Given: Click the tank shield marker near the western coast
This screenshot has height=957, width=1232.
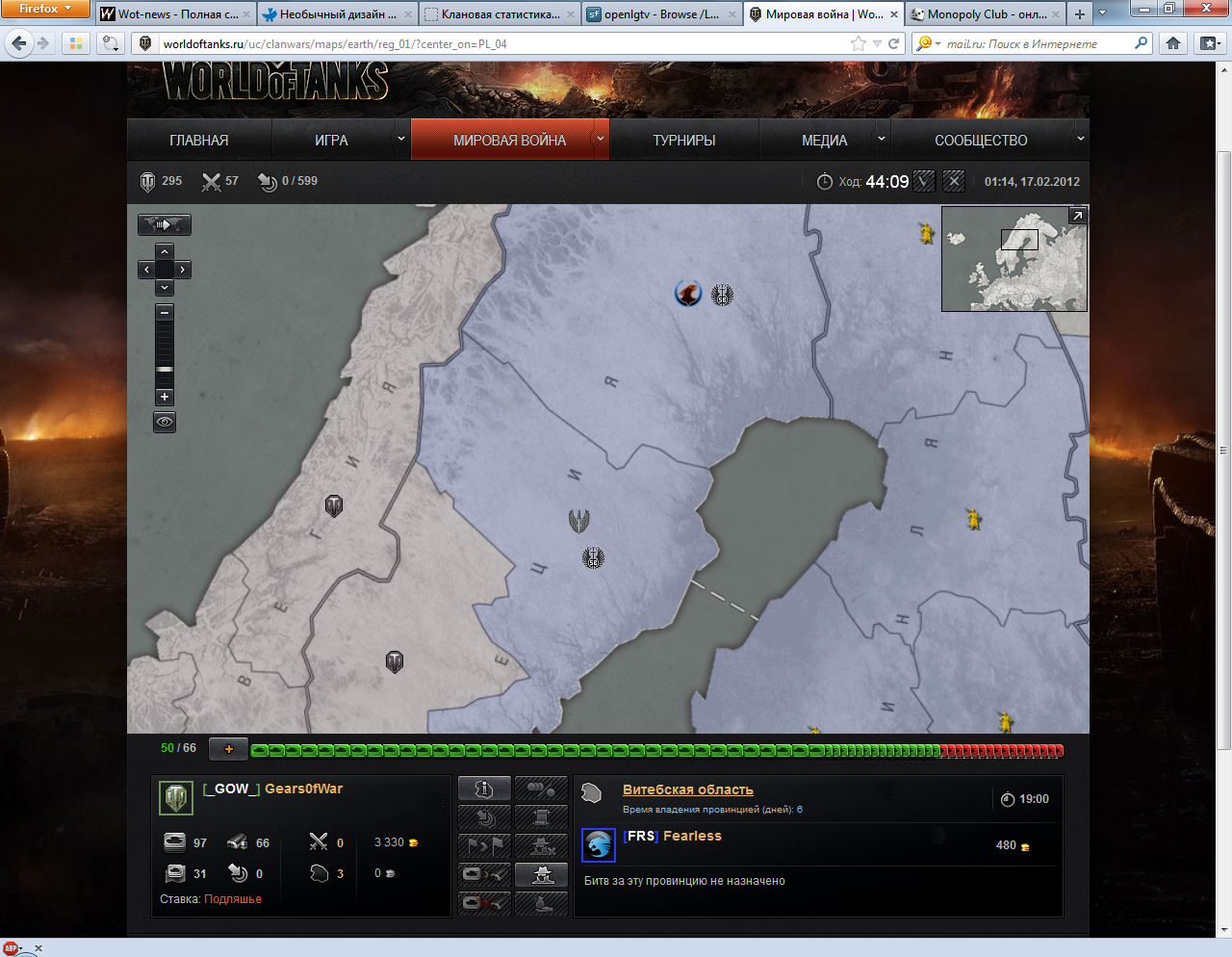Looking at the screenshot, I should (x=334, y=505).
